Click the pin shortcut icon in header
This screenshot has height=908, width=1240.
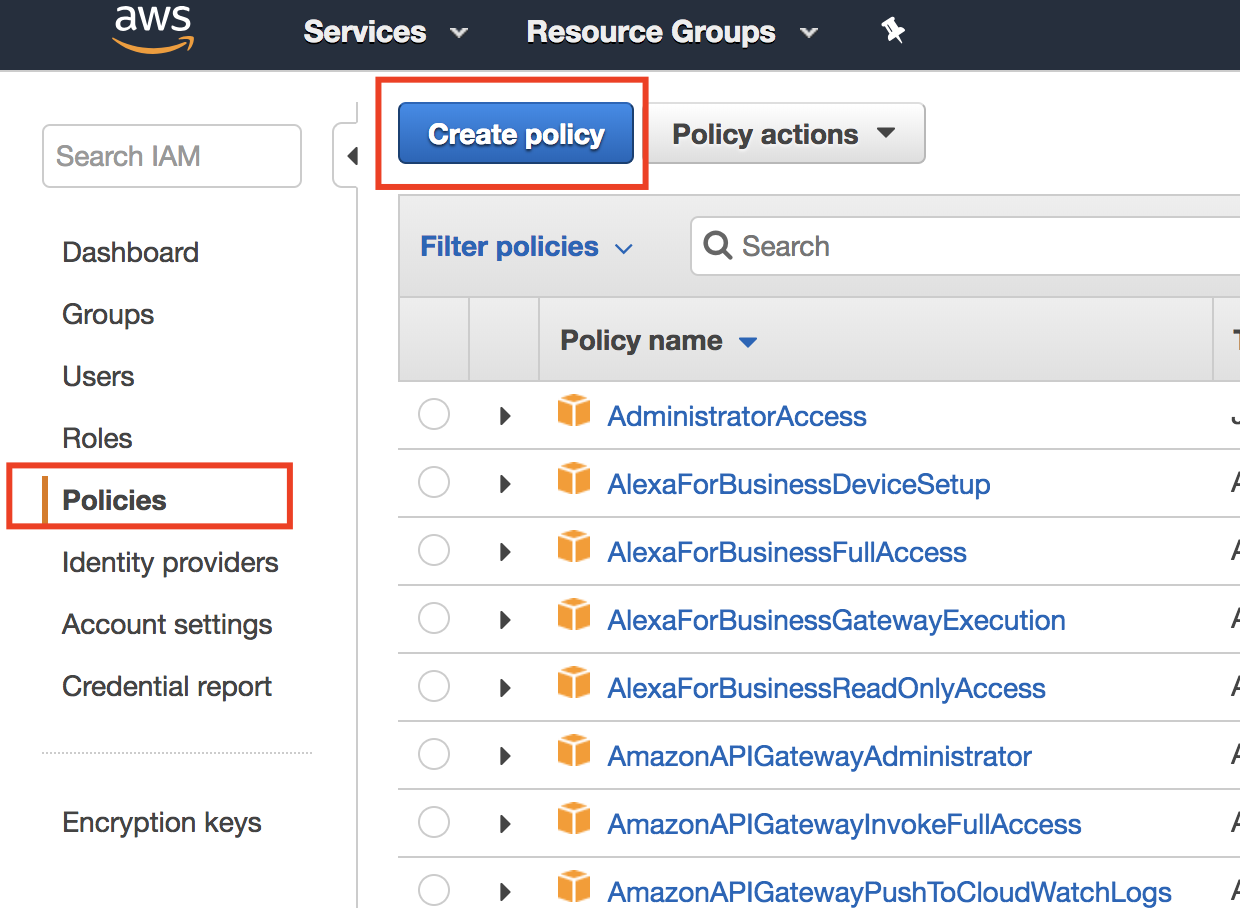(x=893, y=32)
